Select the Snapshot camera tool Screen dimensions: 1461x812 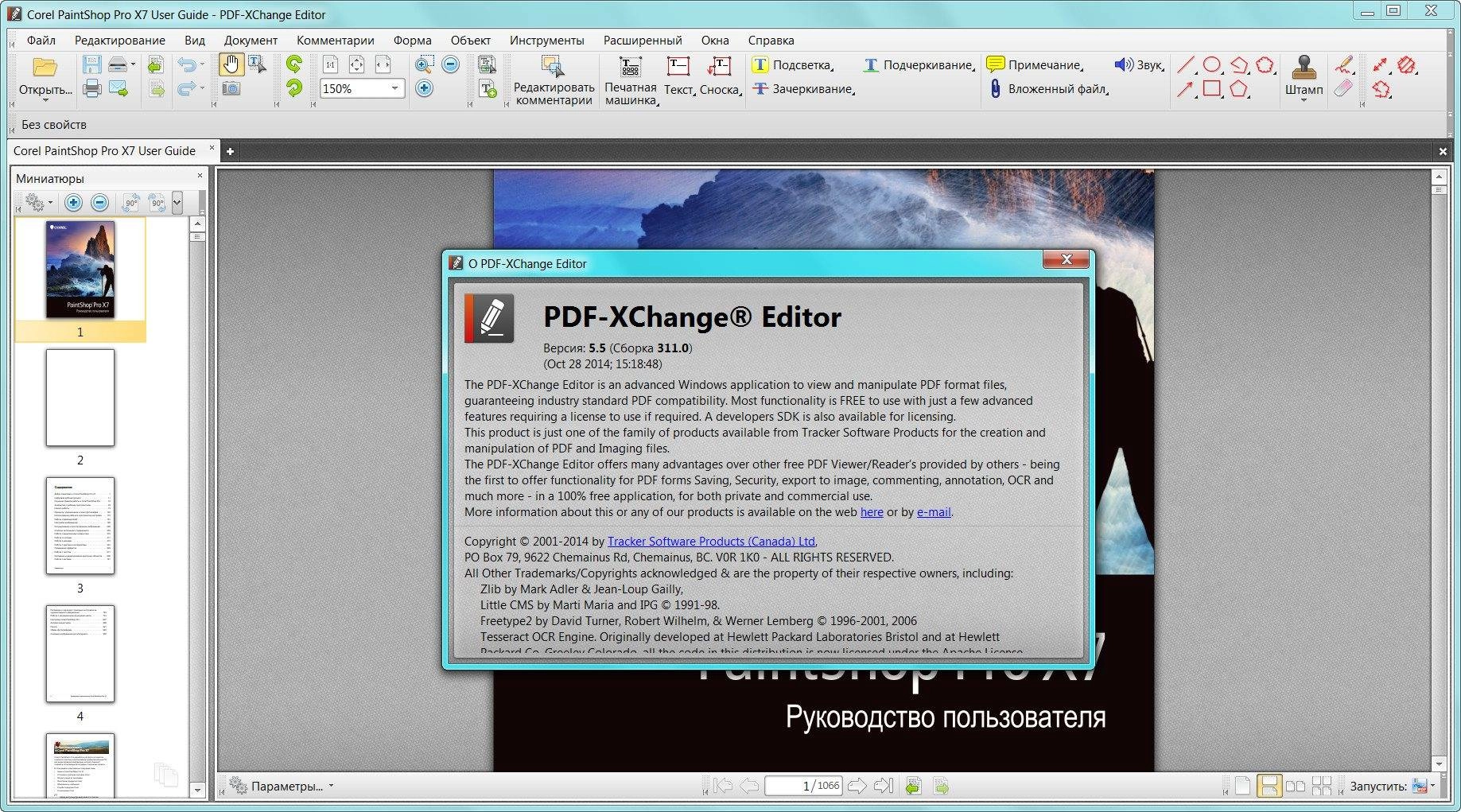click(231, 89)
